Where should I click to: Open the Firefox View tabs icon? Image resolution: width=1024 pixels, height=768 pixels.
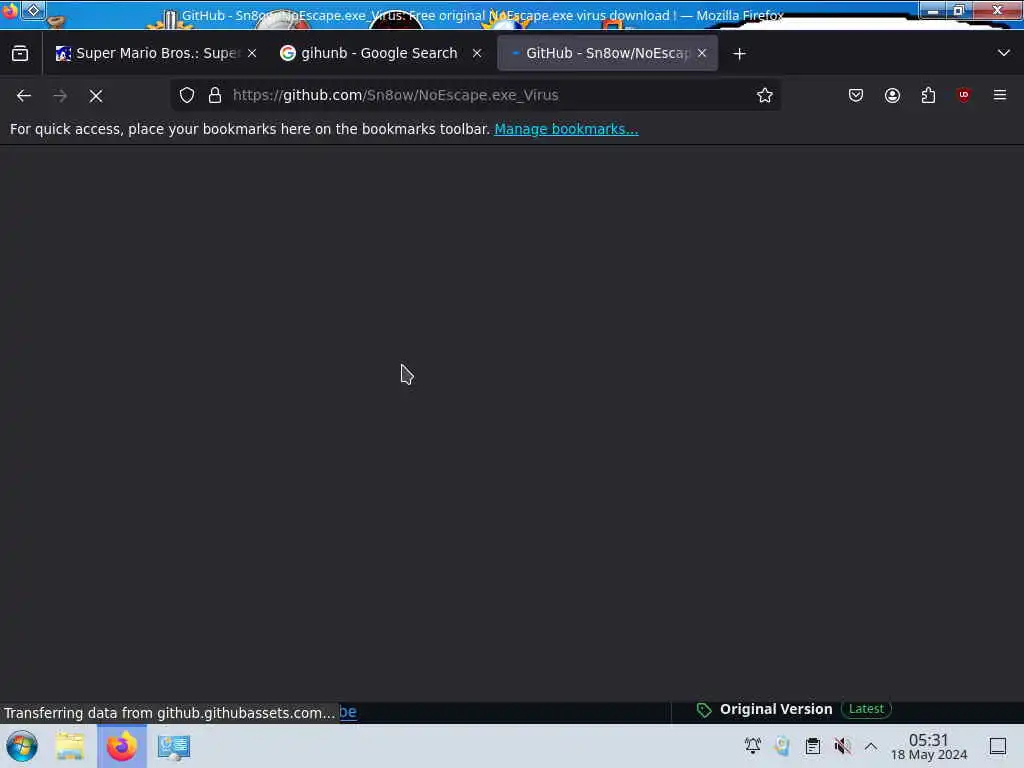(20, 54)
